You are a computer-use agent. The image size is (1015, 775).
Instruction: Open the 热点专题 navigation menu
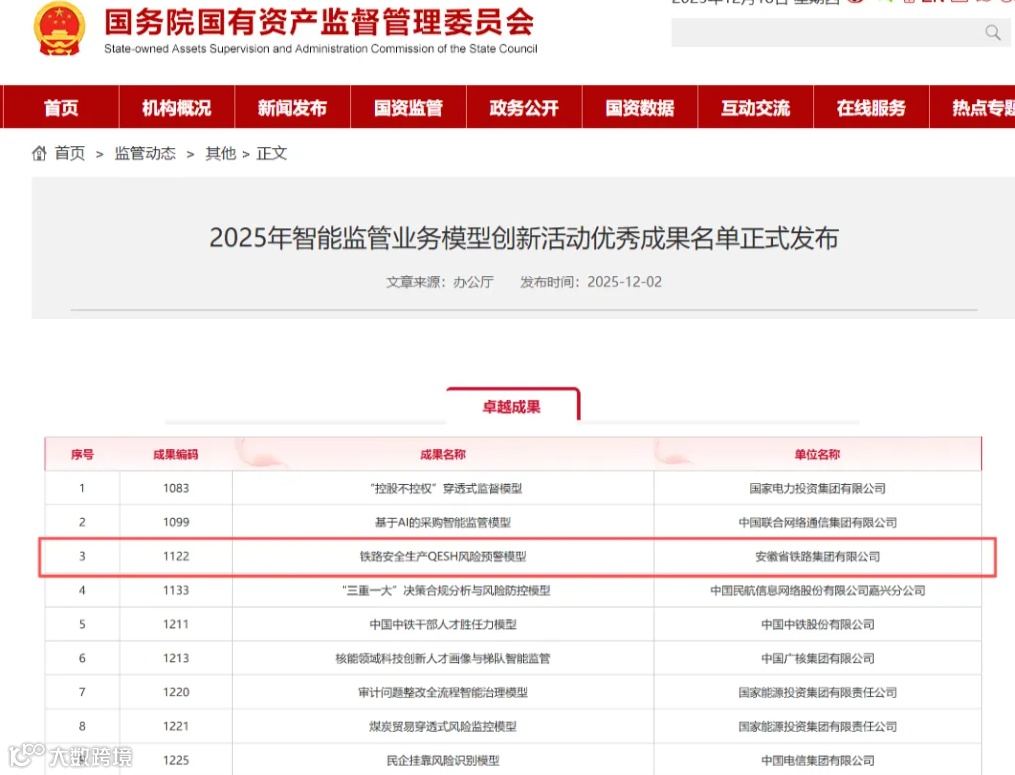972,107
